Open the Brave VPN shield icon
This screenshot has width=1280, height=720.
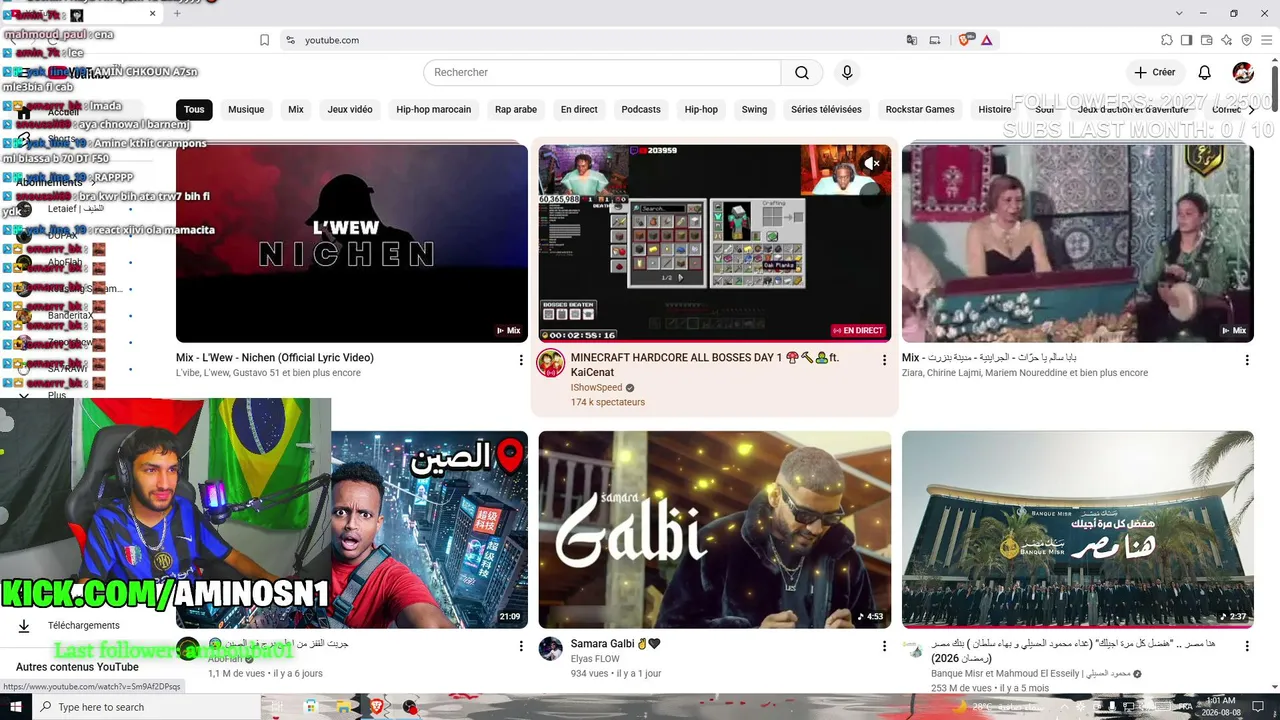coord(1246,40)
